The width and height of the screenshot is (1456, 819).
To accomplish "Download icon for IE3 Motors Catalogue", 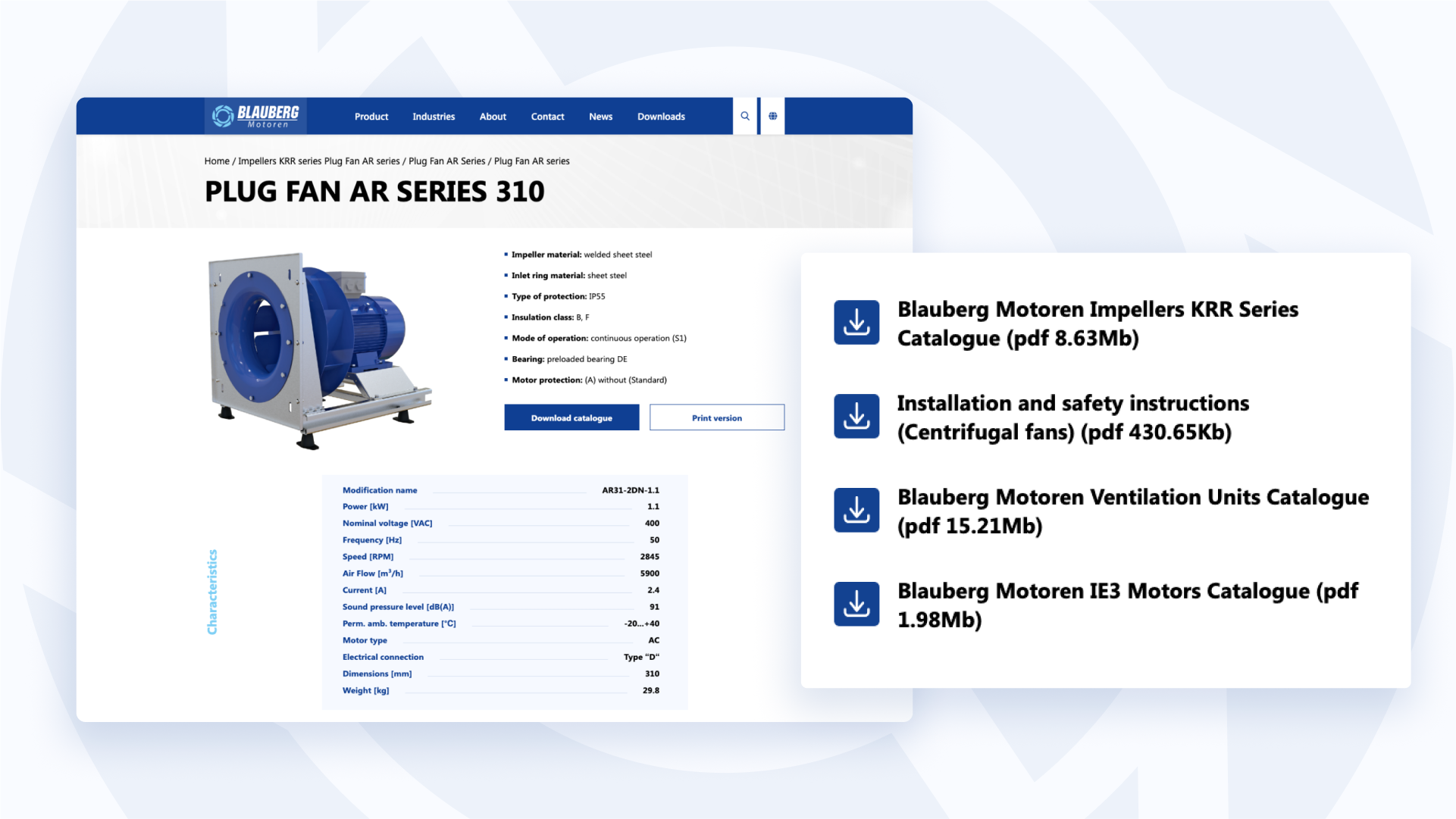I will click(x=856, y=604).
